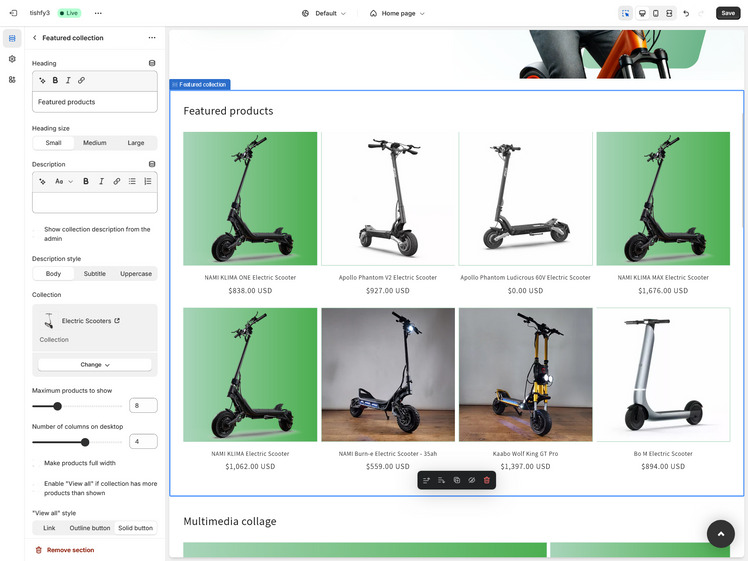Delete section with red trash icon
Image resolution: width=748 pixels, height=561 pixels.
(487, 480)
